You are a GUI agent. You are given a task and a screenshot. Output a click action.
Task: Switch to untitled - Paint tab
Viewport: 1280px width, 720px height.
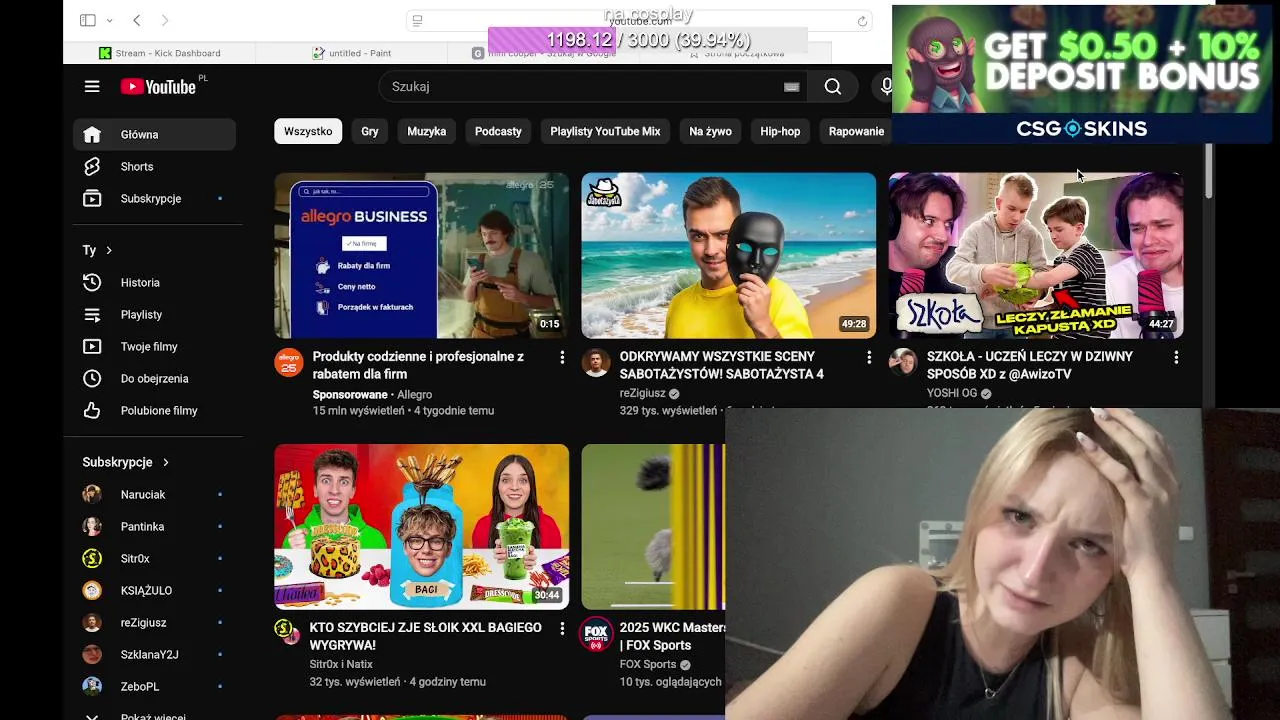(x=352, y=53)
